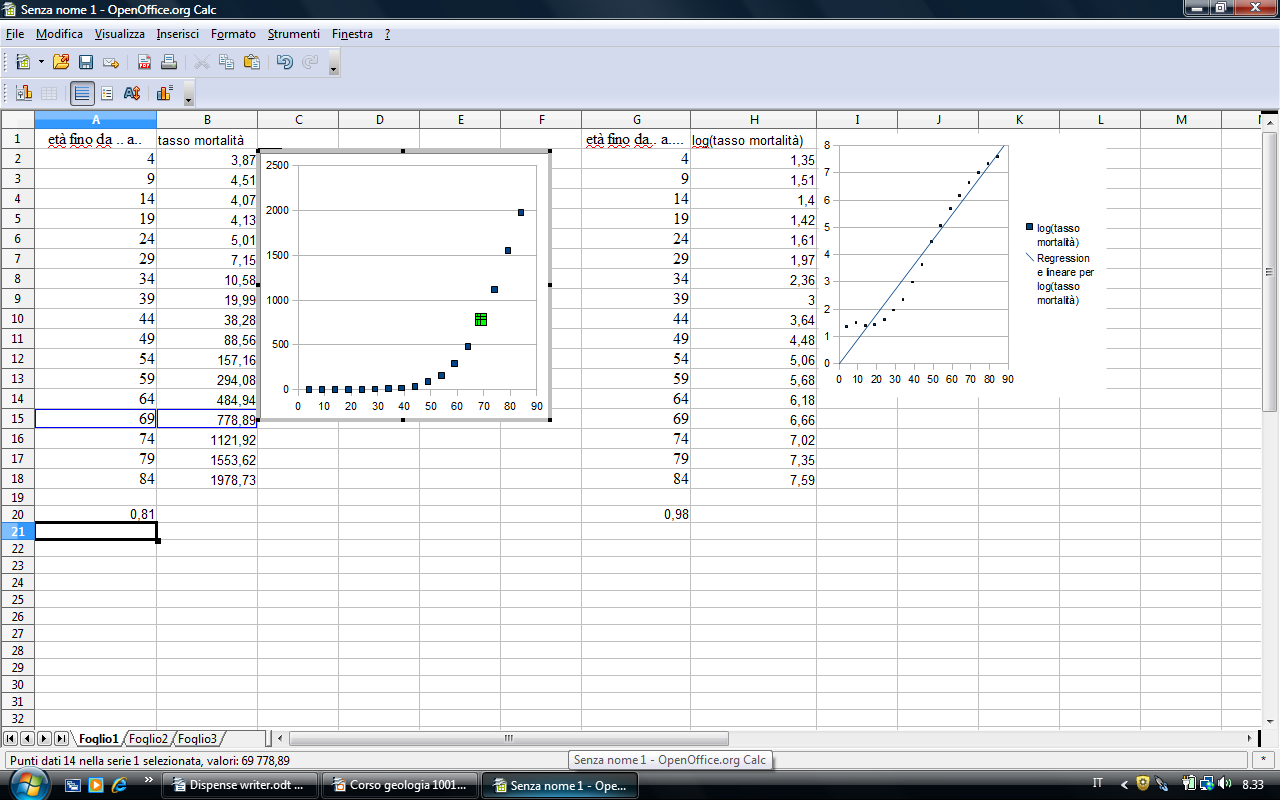Open the Visualizza menu
Viewport: 1280px width, 800px height.
click(120, 34)
